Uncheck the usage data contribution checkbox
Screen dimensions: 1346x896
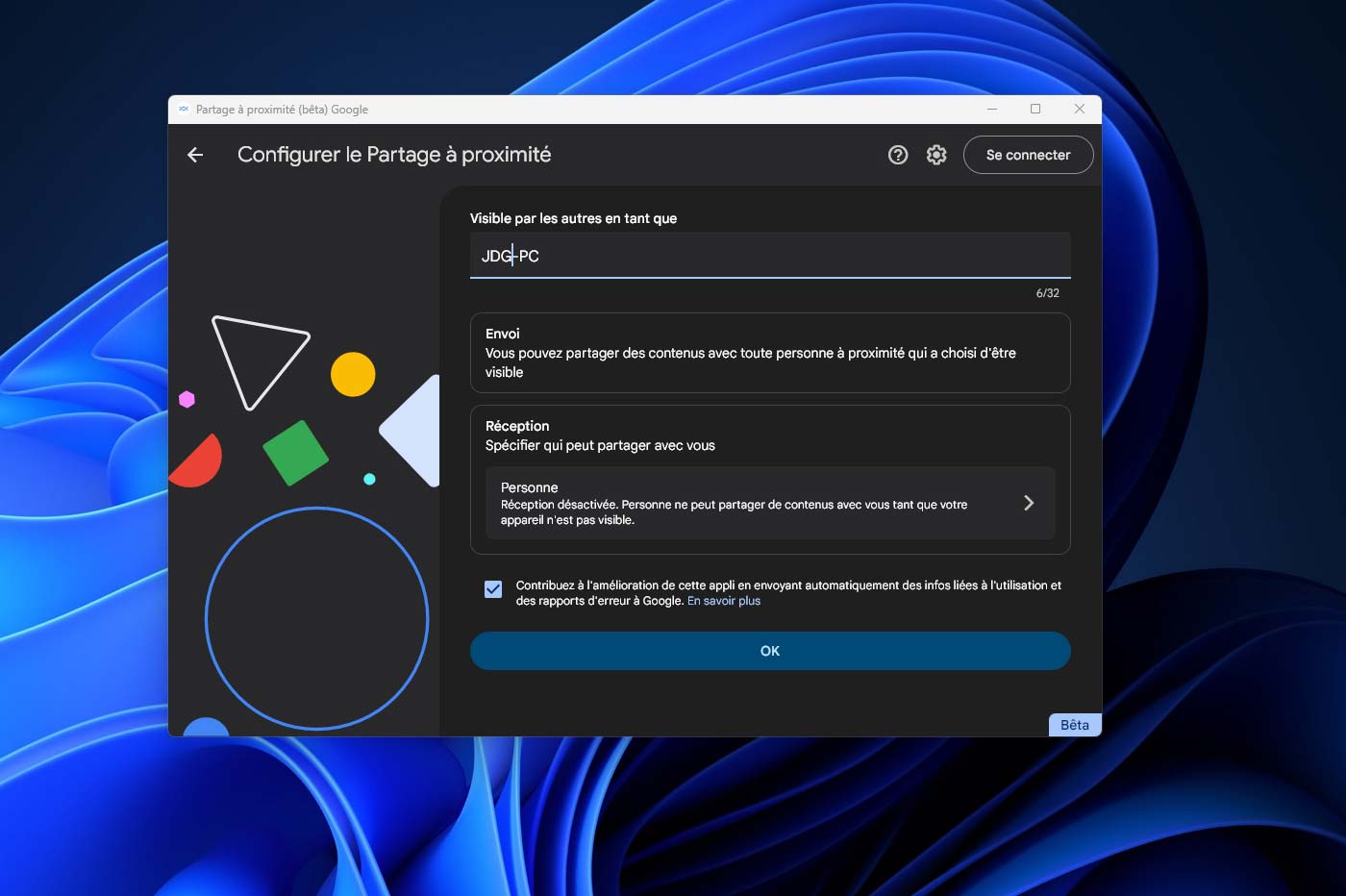(x=493, y=589)
